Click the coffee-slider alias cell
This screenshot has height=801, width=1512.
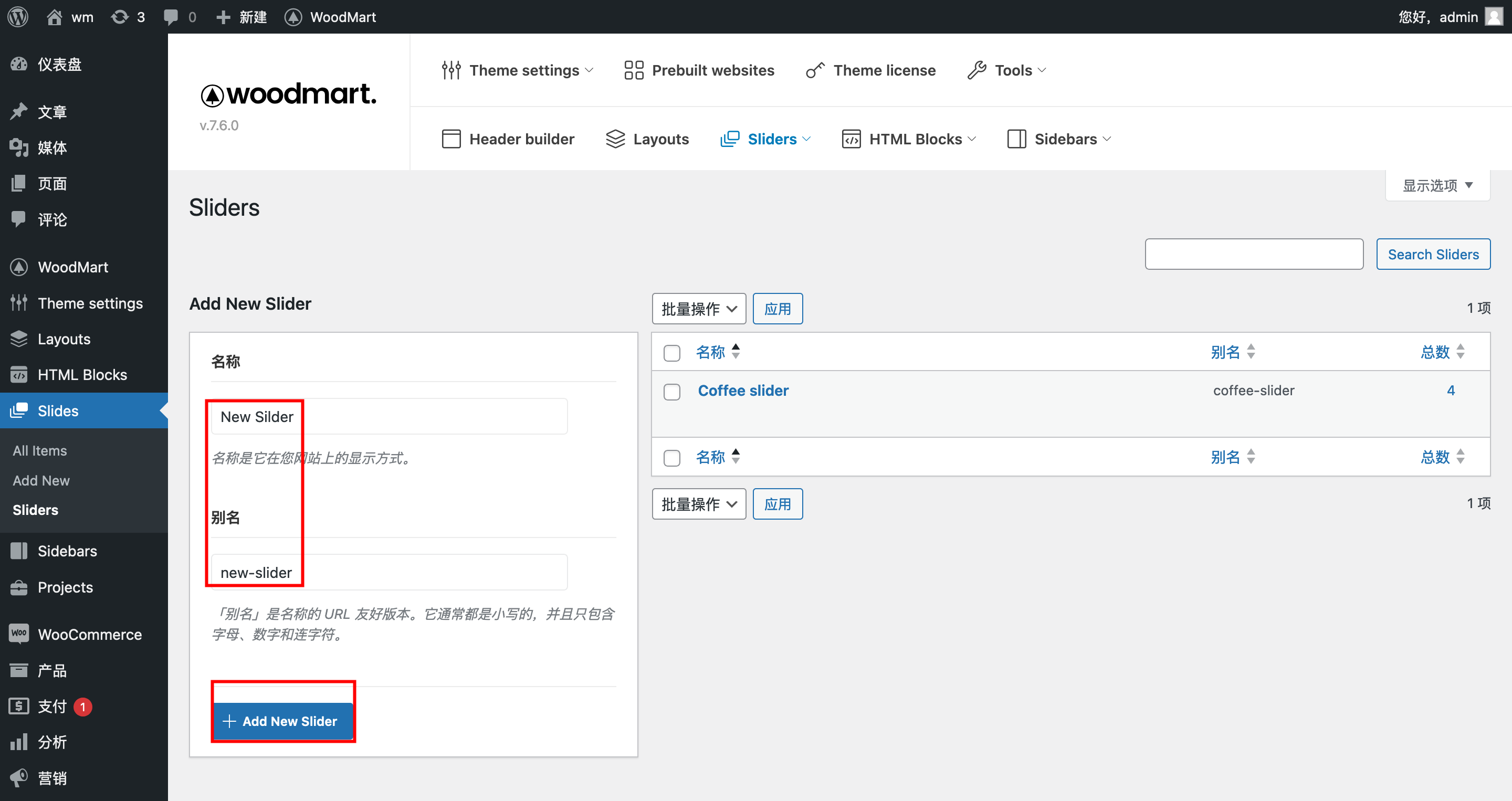pos(1253,391)
